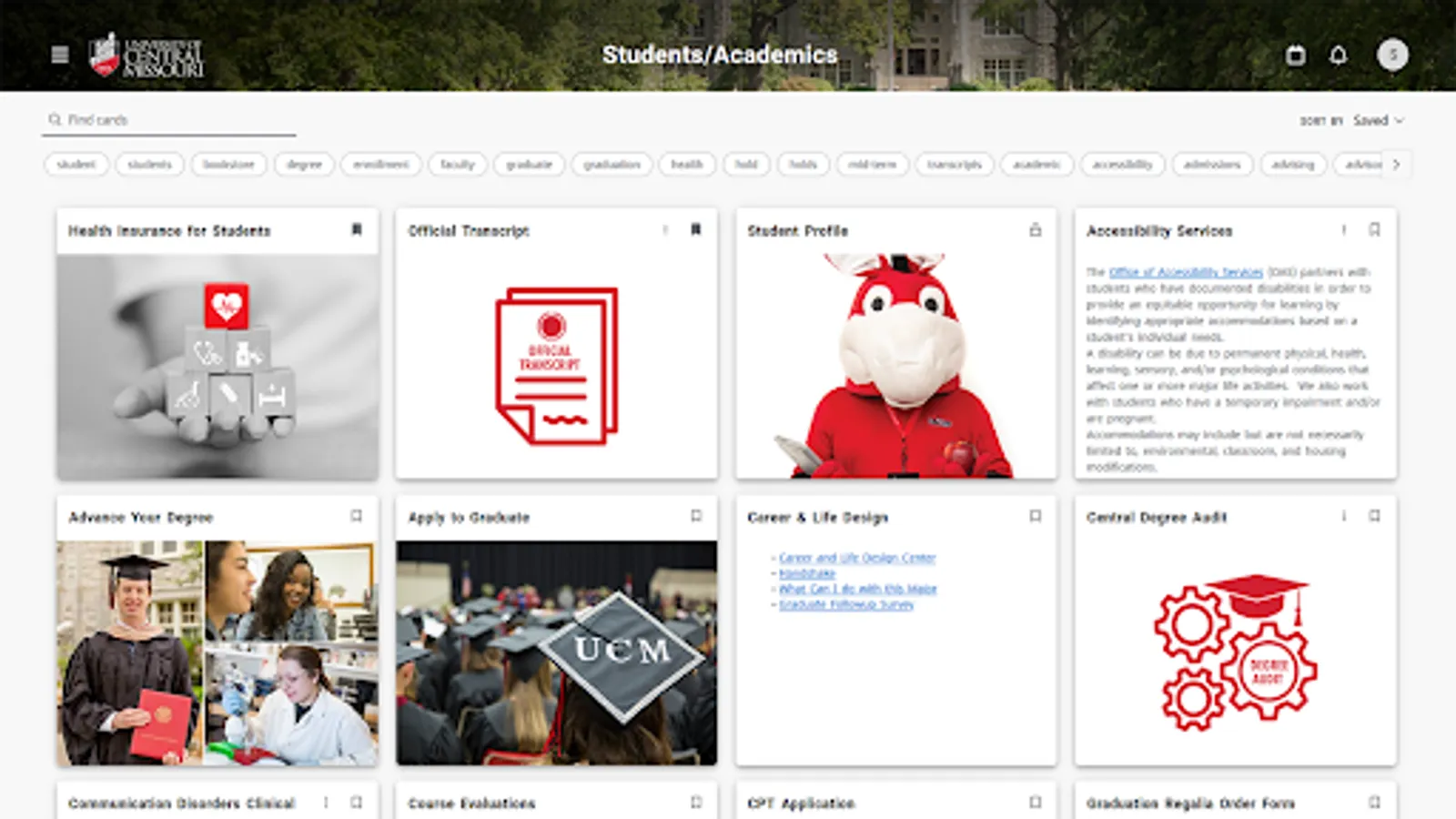
Task: Bookmark the Apply to Graduate card
Action: coord(696,516)
